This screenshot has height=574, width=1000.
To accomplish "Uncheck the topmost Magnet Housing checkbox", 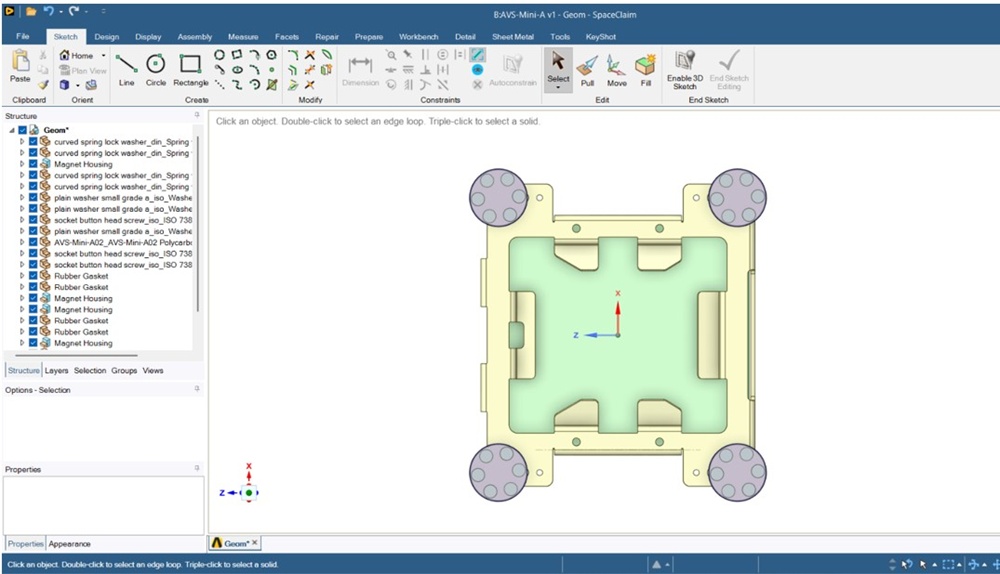I will pos(33,164).
